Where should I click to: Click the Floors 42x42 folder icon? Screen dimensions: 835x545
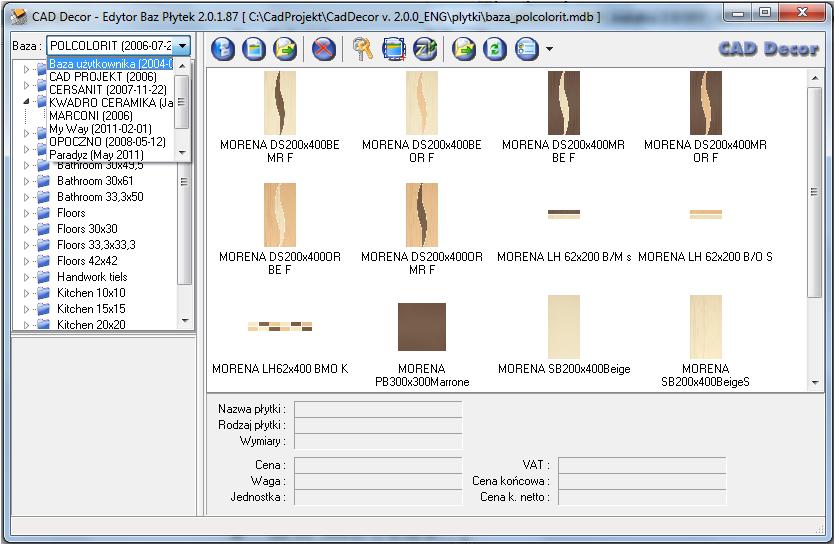click(x=44, y=261)
